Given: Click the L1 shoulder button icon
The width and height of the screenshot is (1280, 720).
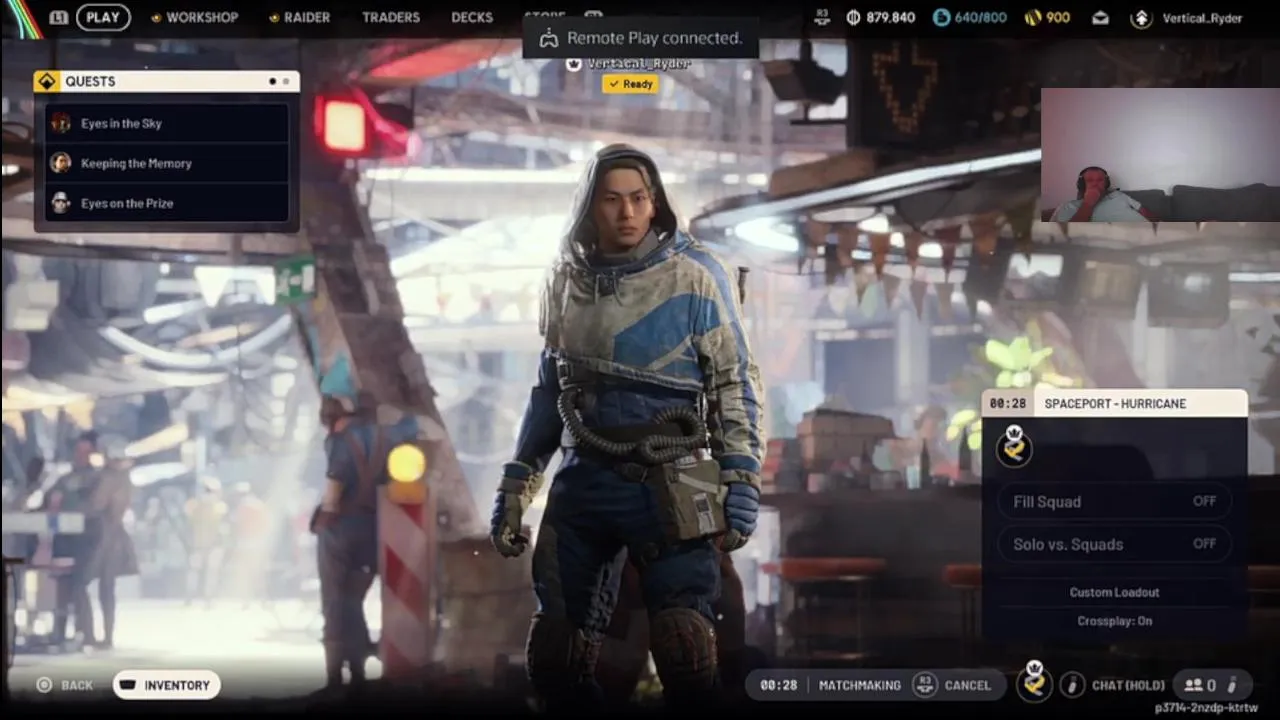Looking at the screenshot, I should pyautogui.click(x=59, y=17).
